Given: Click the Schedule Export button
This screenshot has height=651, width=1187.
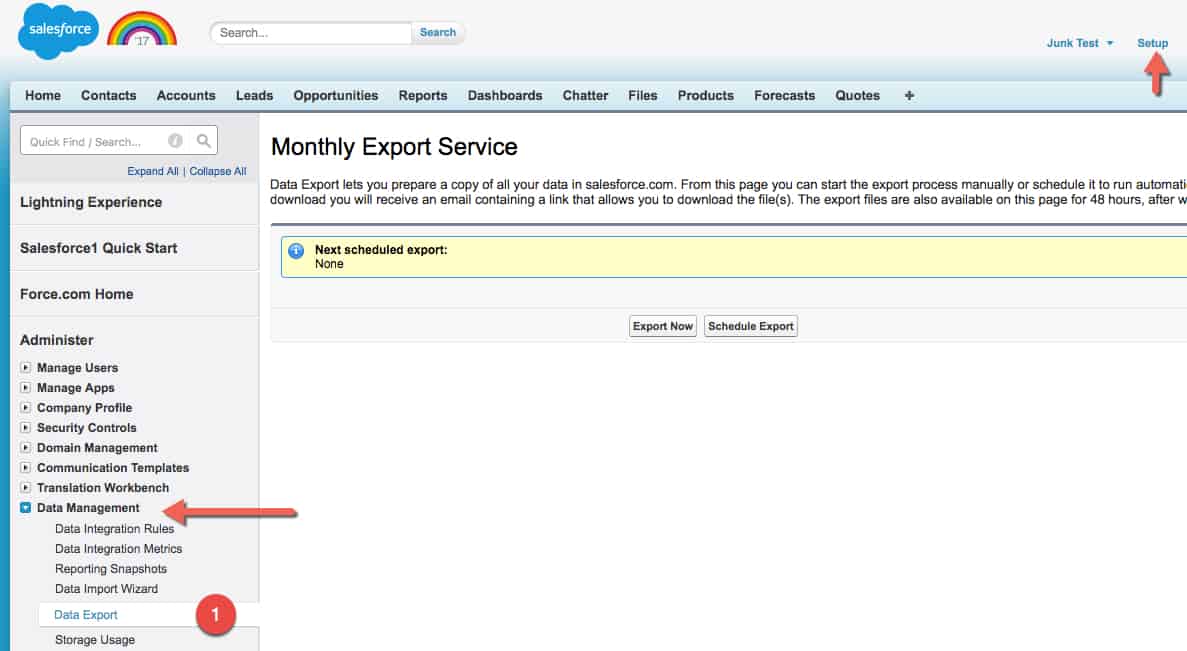Looking at the screenshot, I should coord(751,326).
